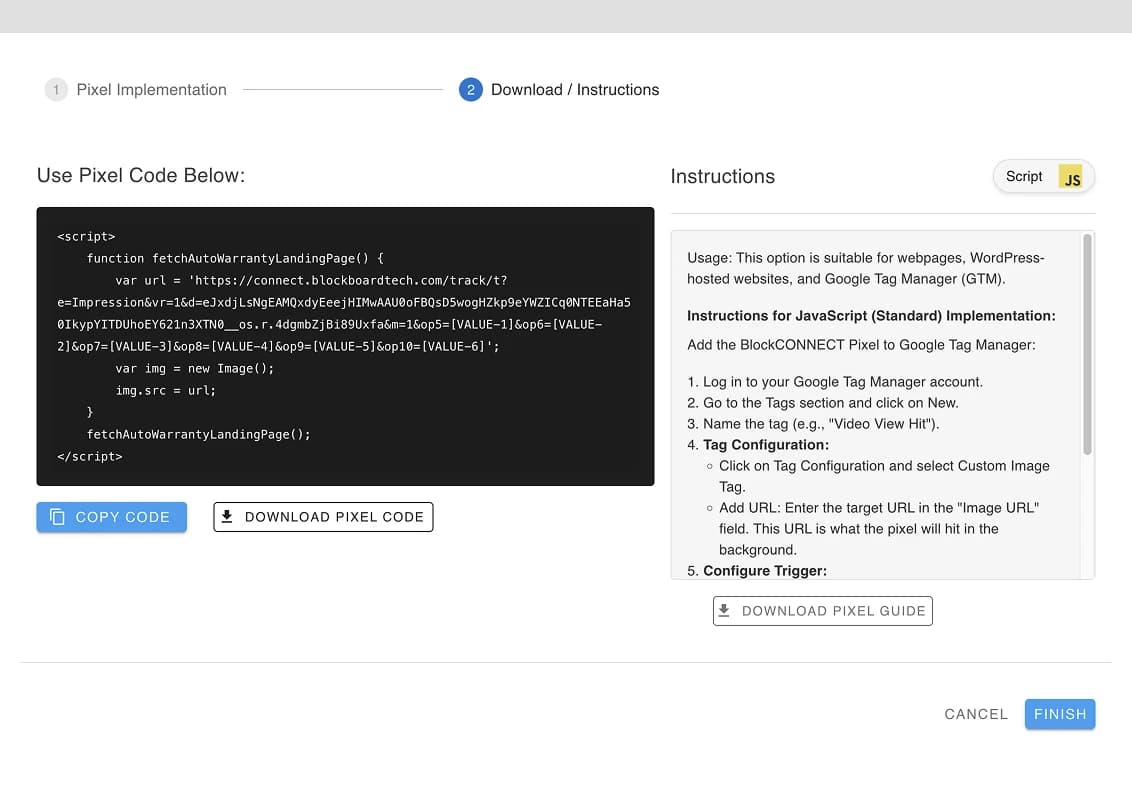Click the 'Tag Configuration:' heading text

(766, 445)
